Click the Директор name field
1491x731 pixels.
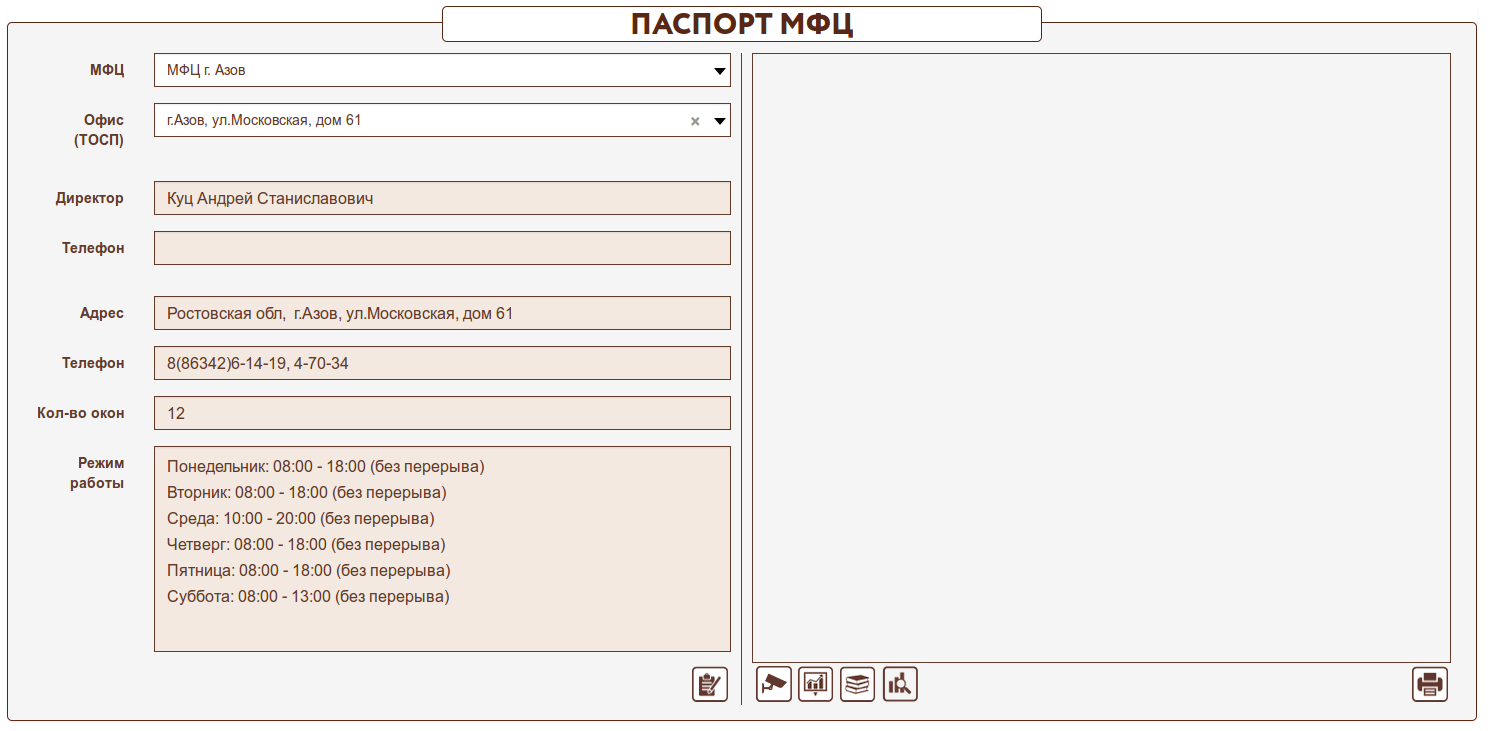442,198
